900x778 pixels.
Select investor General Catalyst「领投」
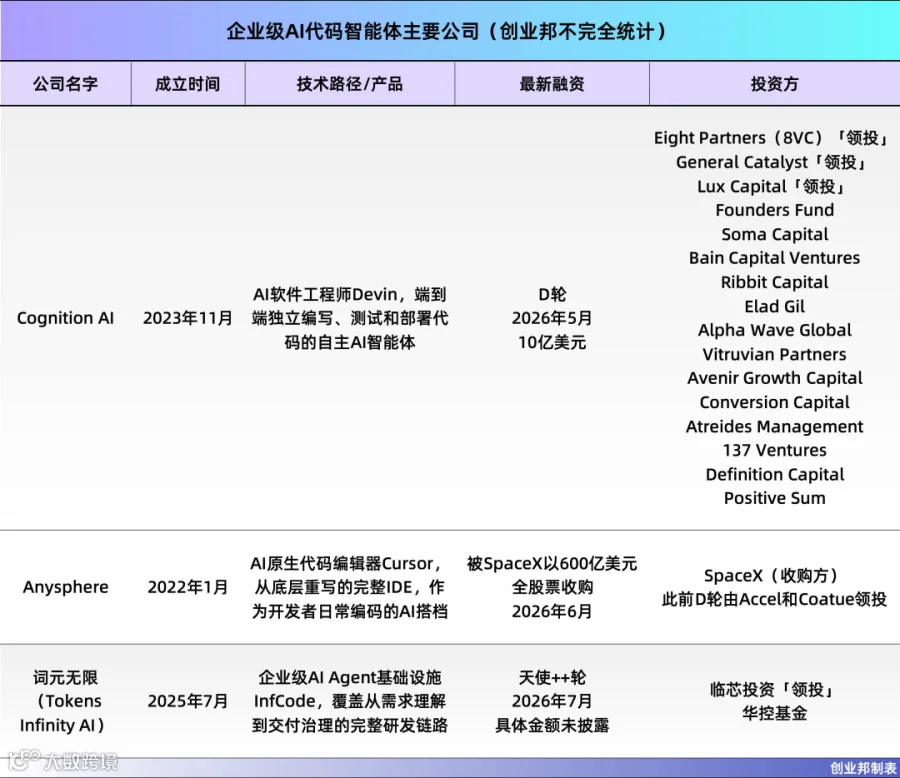[x=771, y=162]
